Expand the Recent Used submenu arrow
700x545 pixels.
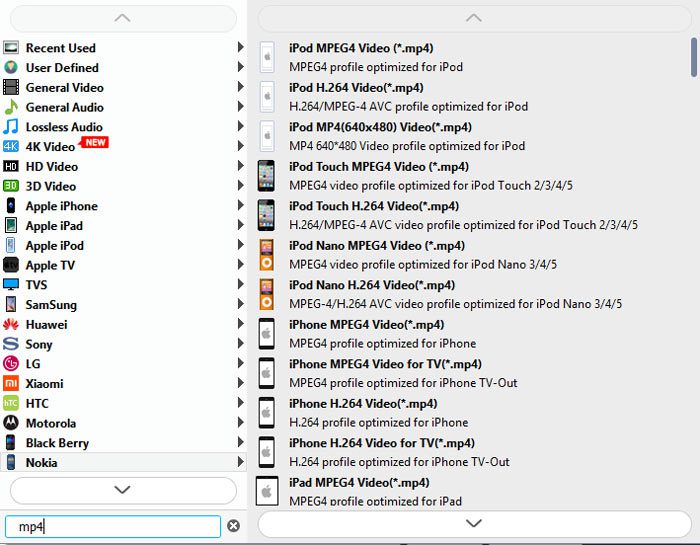241,47
